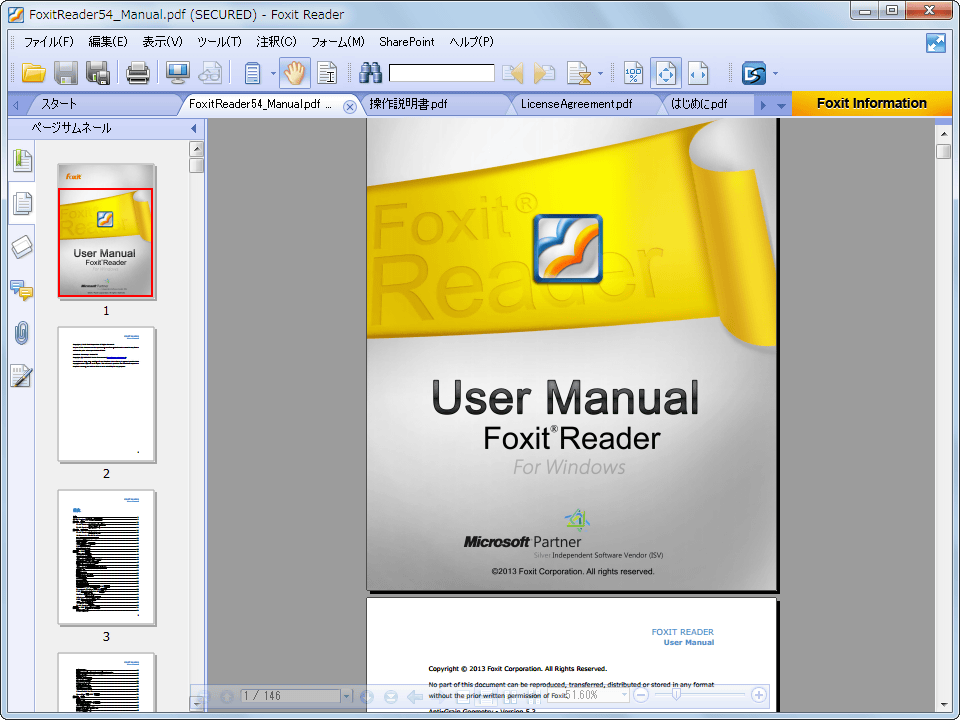Click the zoom in plus button
The image size is (960, 720).
[x=759, y=696]
